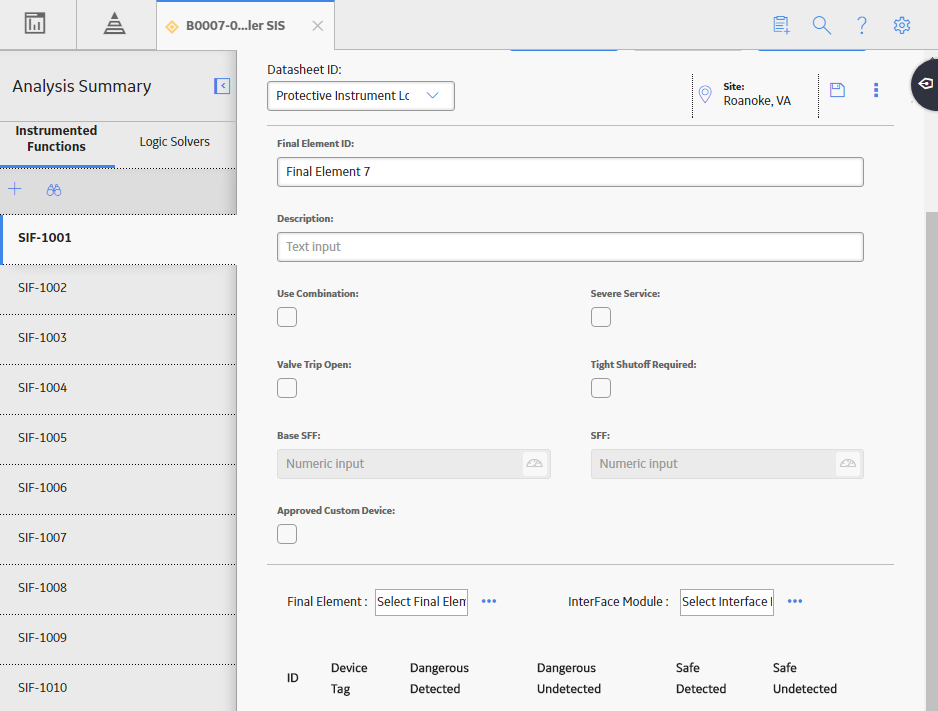
Task: Collapse the Analysis Summary panel
Action: click(x=222, y=86)
